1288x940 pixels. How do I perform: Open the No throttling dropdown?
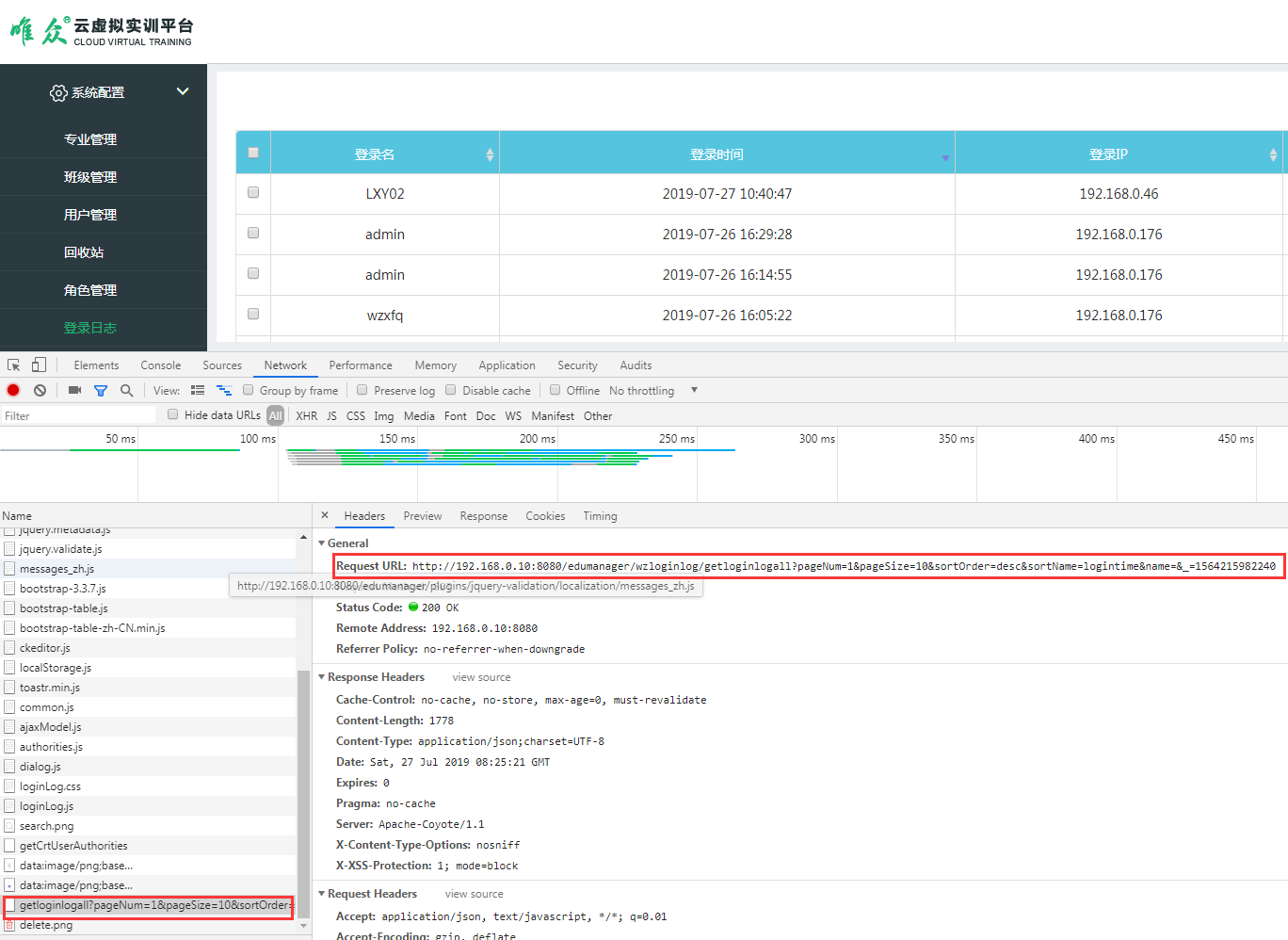pyautogui.click(x=694, y=391)
